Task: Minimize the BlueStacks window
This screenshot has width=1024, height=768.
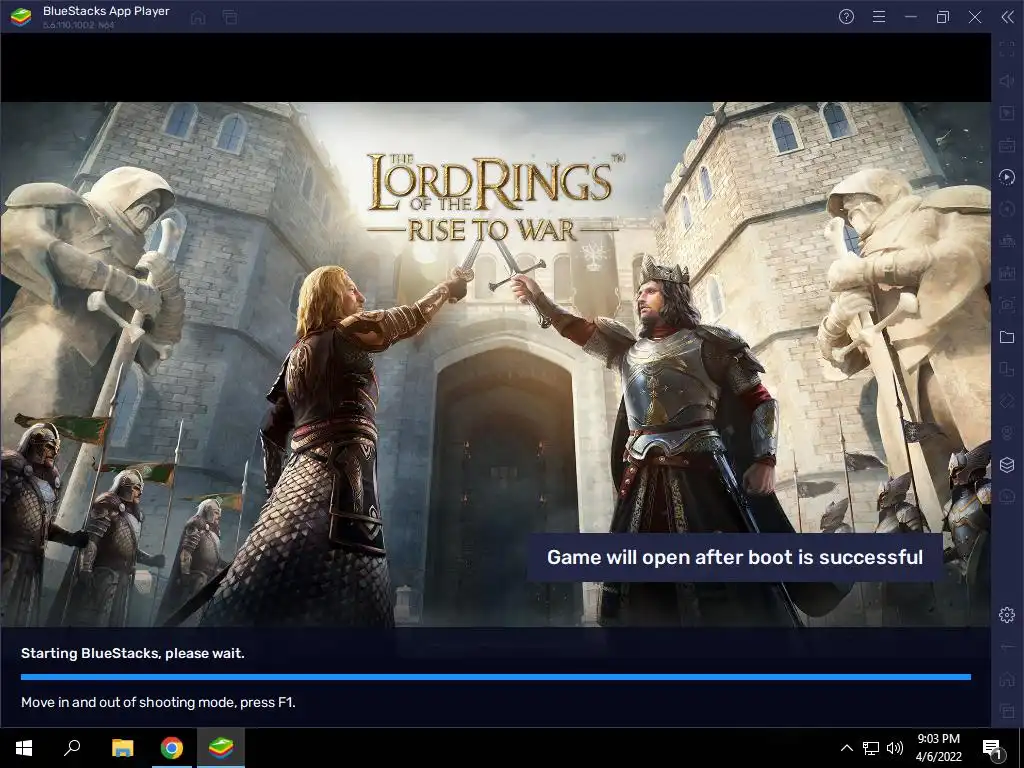Action: (911, 17)
